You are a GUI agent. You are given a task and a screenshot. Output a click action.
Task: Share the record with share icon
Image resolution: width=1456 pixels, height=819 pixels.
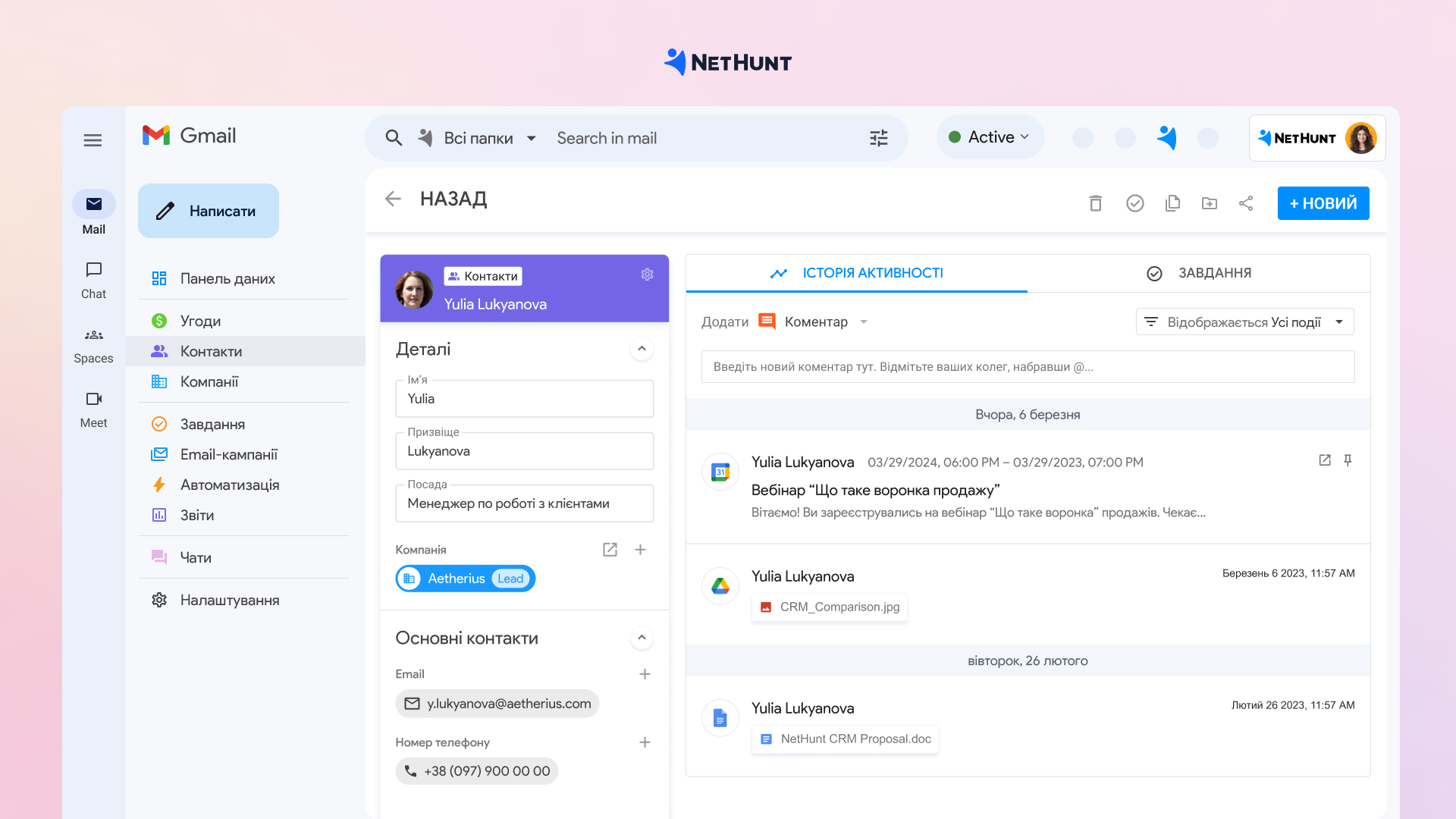(1246, 203)
